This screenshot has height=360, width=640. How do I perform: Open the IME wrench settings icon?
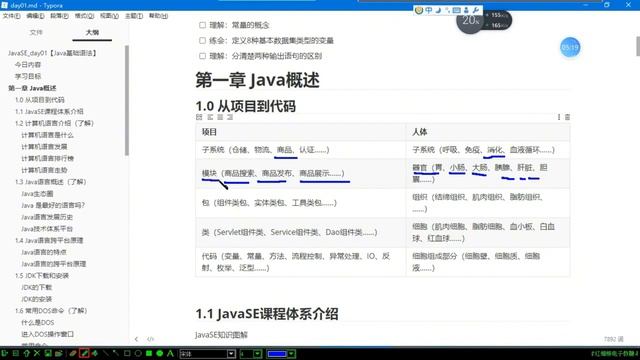click(476, 10)
